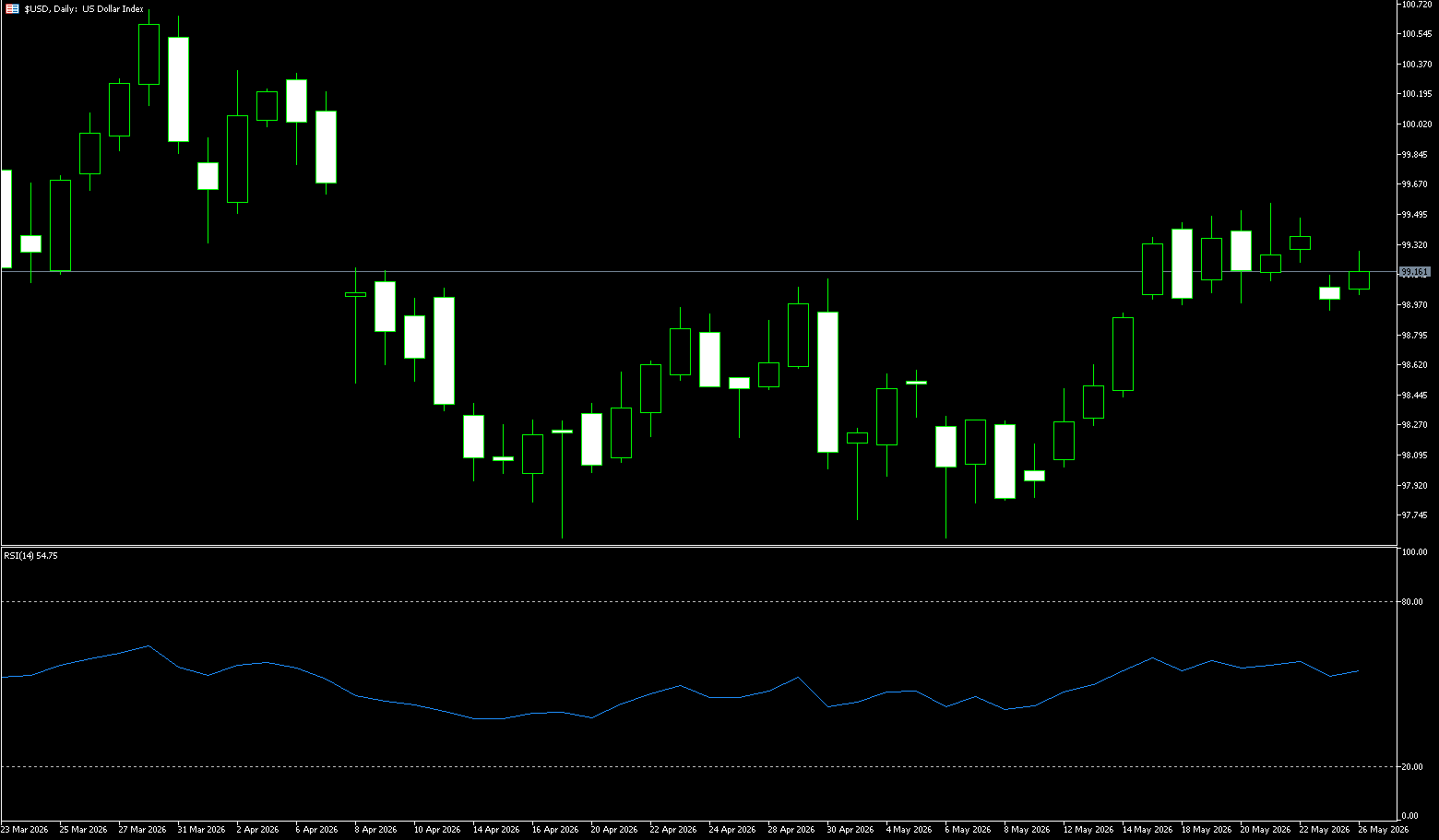Click the 100.00 label on RSI scale
This screenshot has height=840, width=1439.
1412,552
